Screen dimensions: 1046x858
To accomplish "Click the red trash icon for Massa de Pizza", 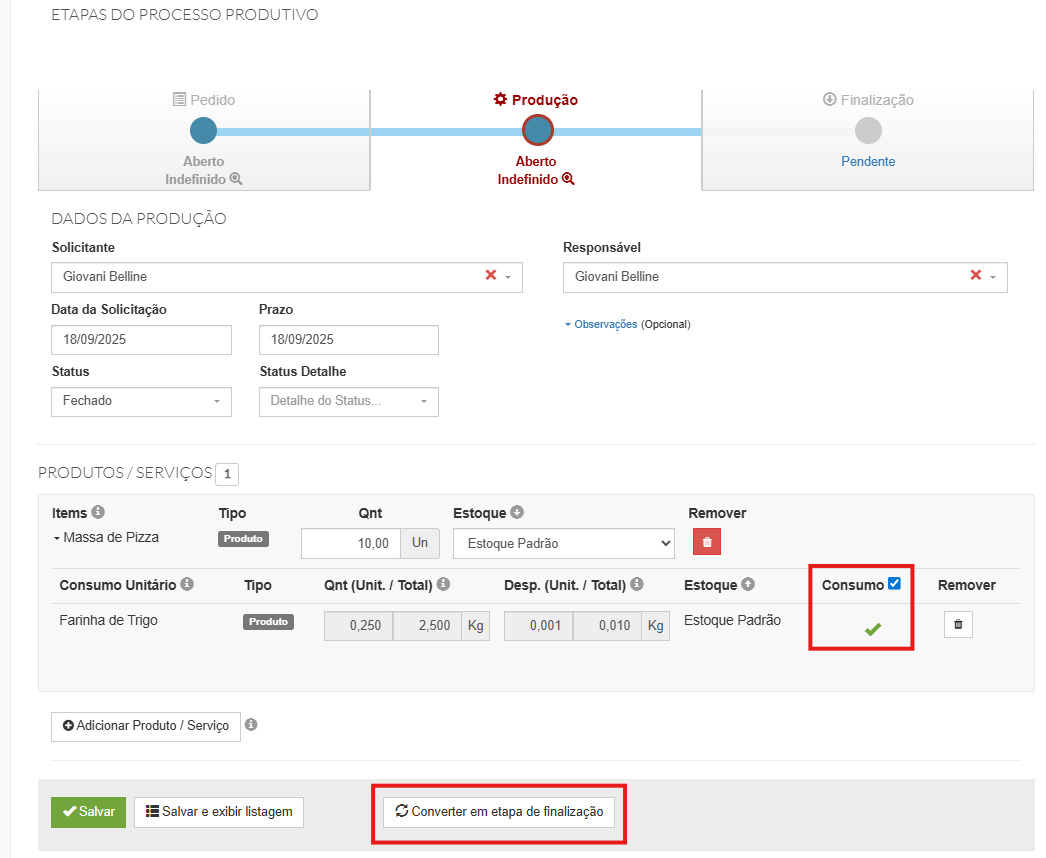I will (707, 543).
